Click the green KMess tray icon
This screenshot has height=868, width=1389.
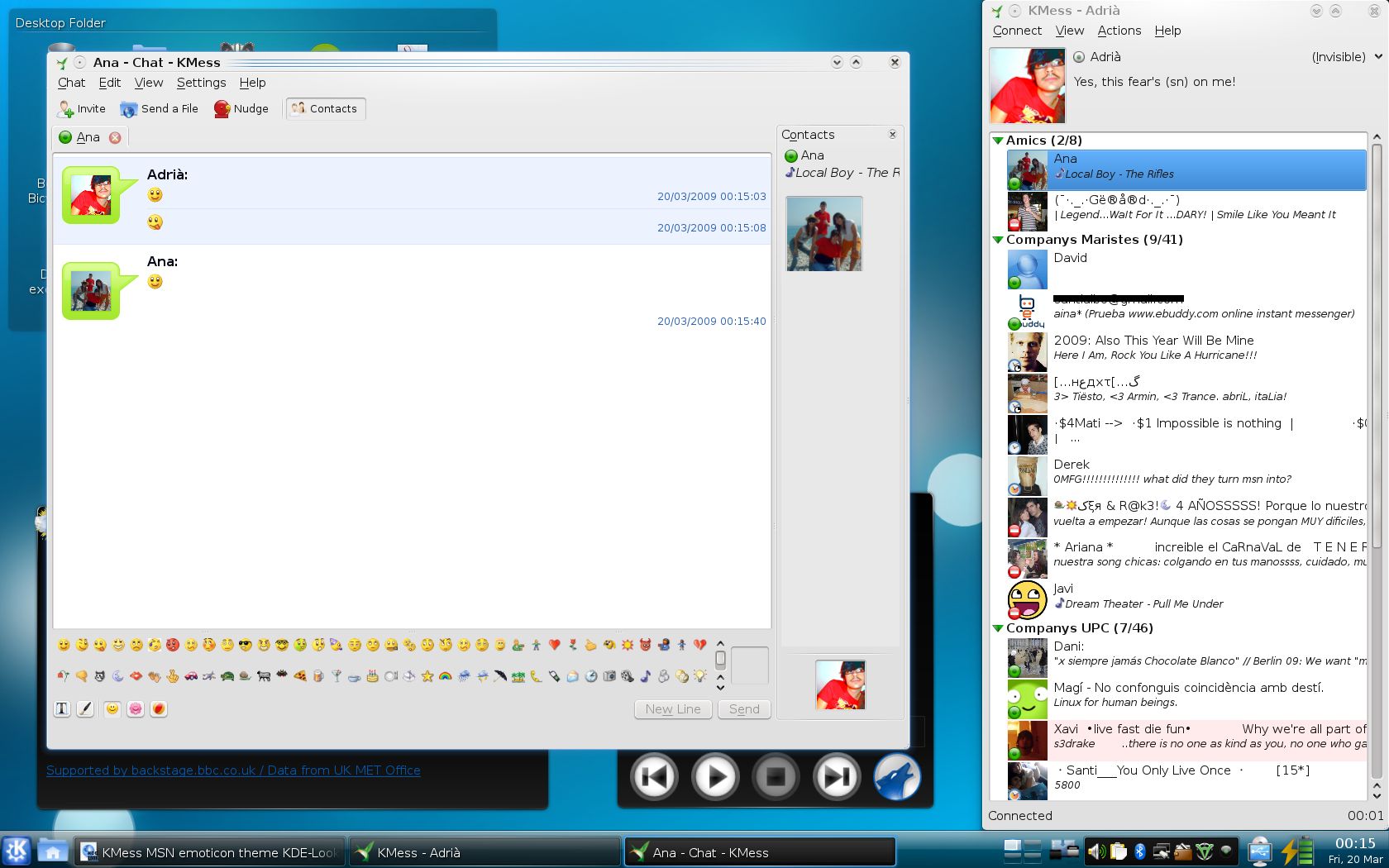point(1205,851)
